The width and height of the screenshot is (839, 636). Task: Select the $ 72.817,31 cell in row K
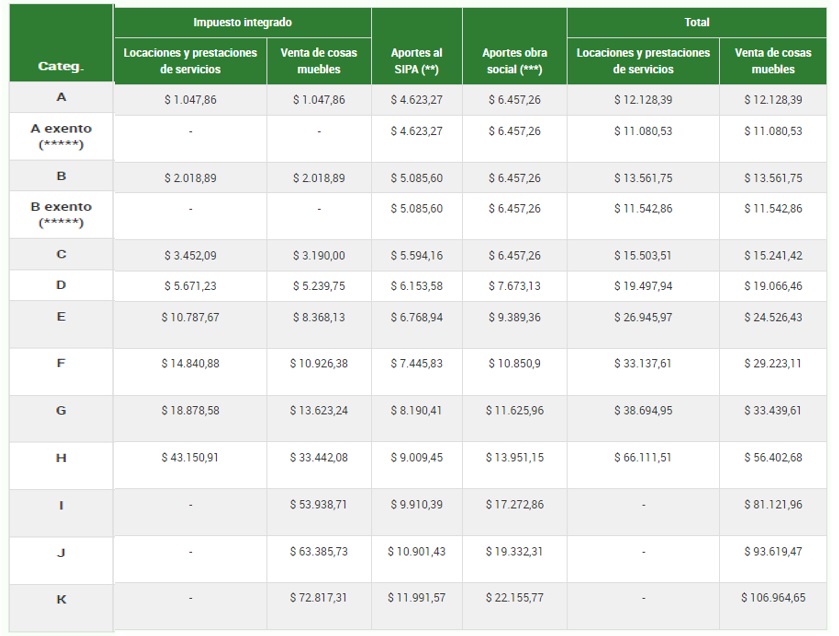pyautogui.click(x=319, y=598)
